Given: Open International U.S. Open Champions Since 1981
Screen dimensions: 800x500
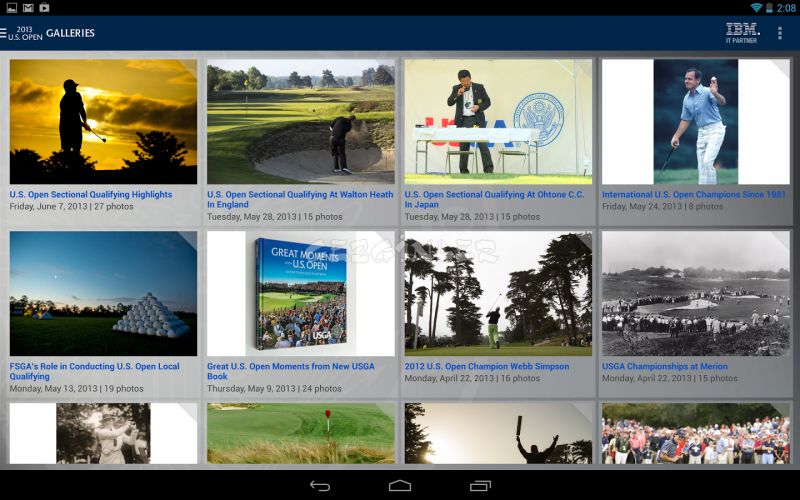Looking at the screenshot, I should (x=694, y=194).
